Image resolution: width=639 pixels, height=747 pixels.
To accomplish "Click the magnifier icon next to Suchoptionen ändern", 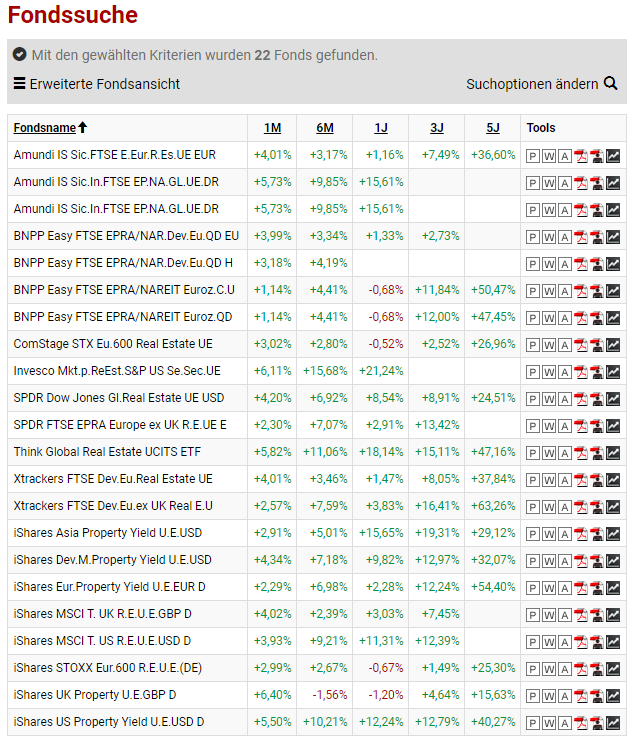I will coord(611,84).
